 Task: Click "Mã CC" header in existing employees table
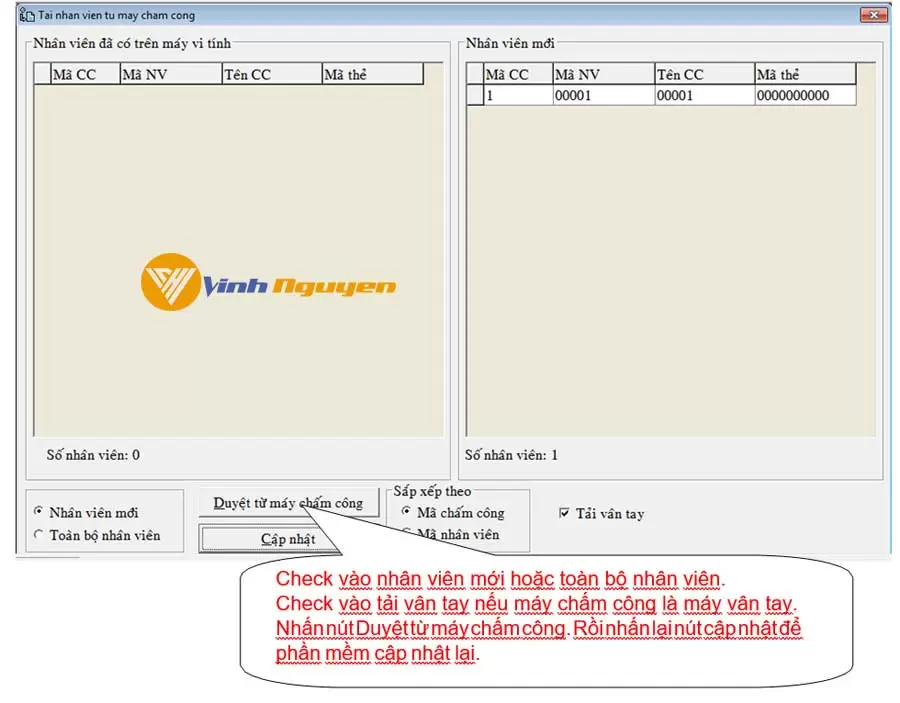coord(86,75)
